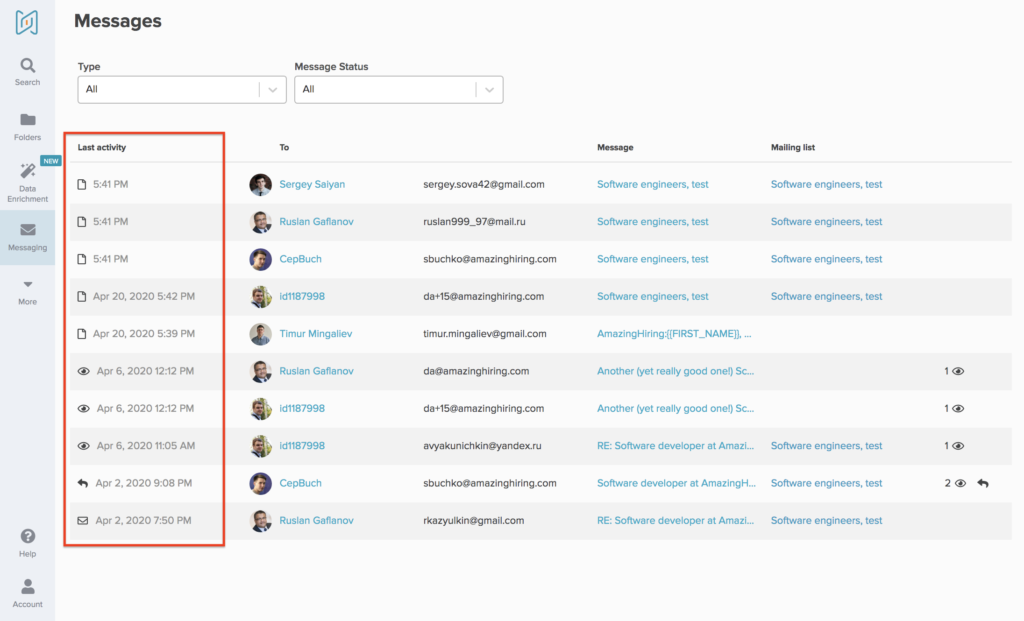The height and width of the screenshot is (621, 1024).
Task: Open Messaging in the sidebar
Action: click(27, 237)
